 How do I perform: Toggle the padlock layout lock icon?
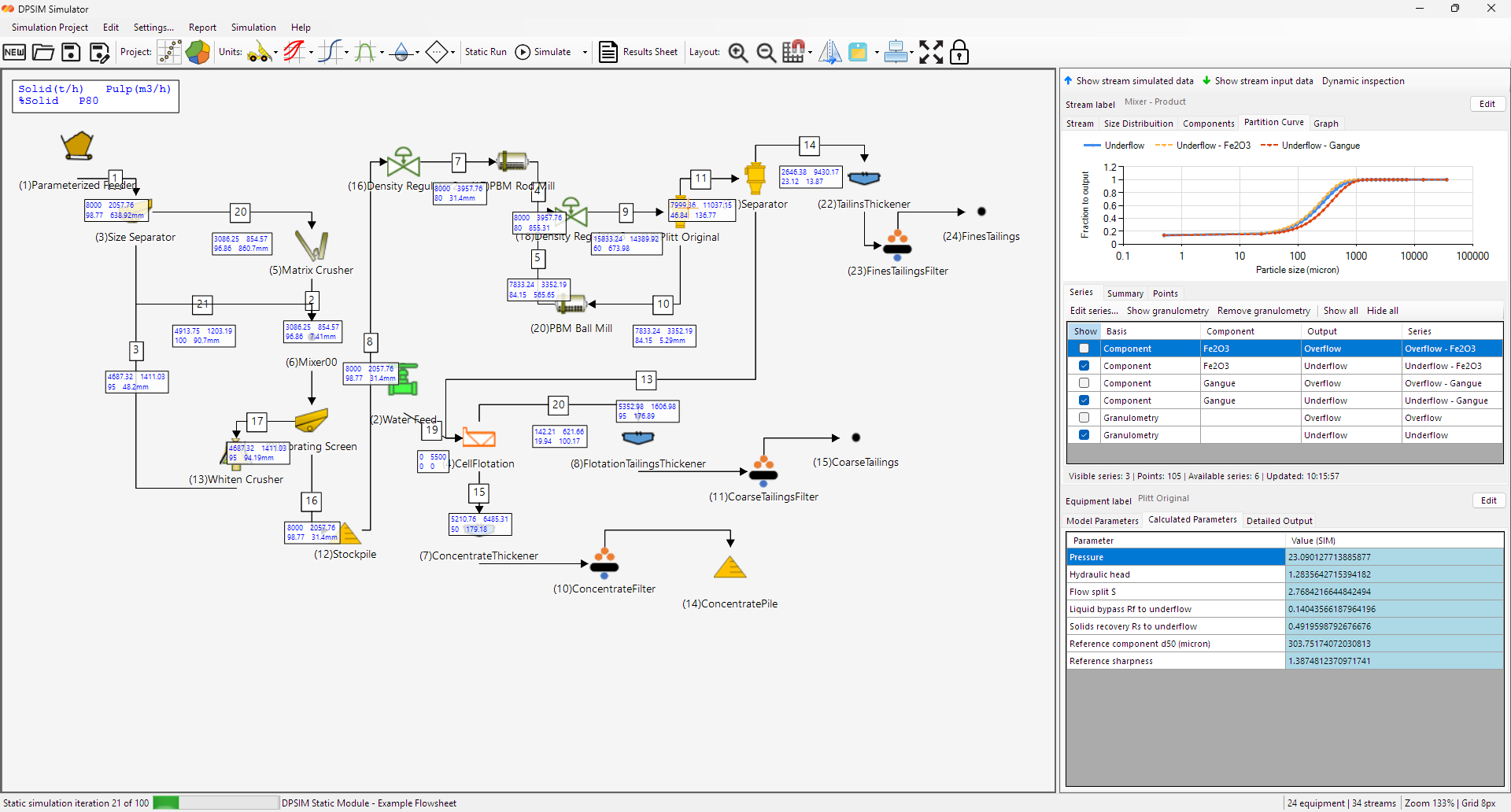tap(959, 52)
